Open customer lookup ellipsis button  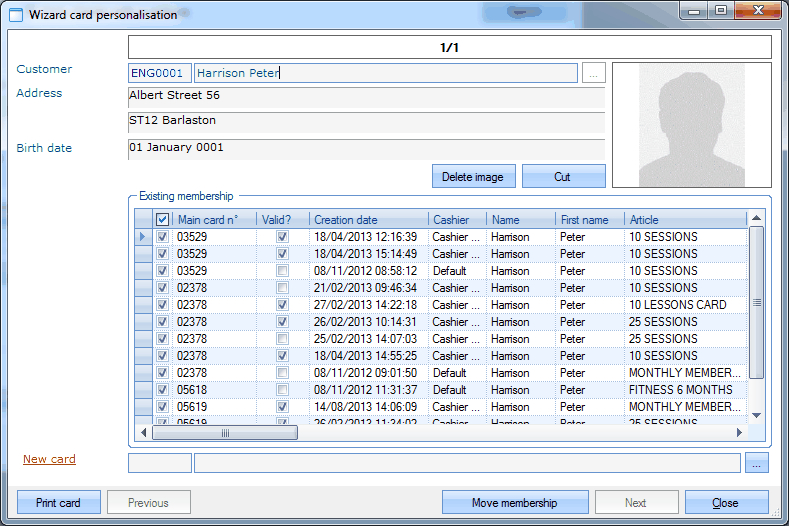click(x=594, y=73)
